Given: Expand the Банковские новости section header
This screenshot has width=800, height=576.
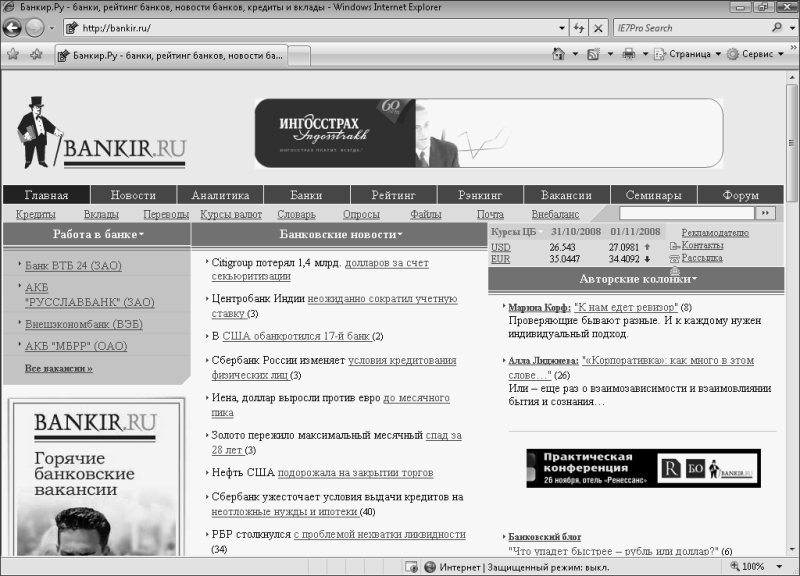Looking at the screenshot, I should [x=340, y=234].
